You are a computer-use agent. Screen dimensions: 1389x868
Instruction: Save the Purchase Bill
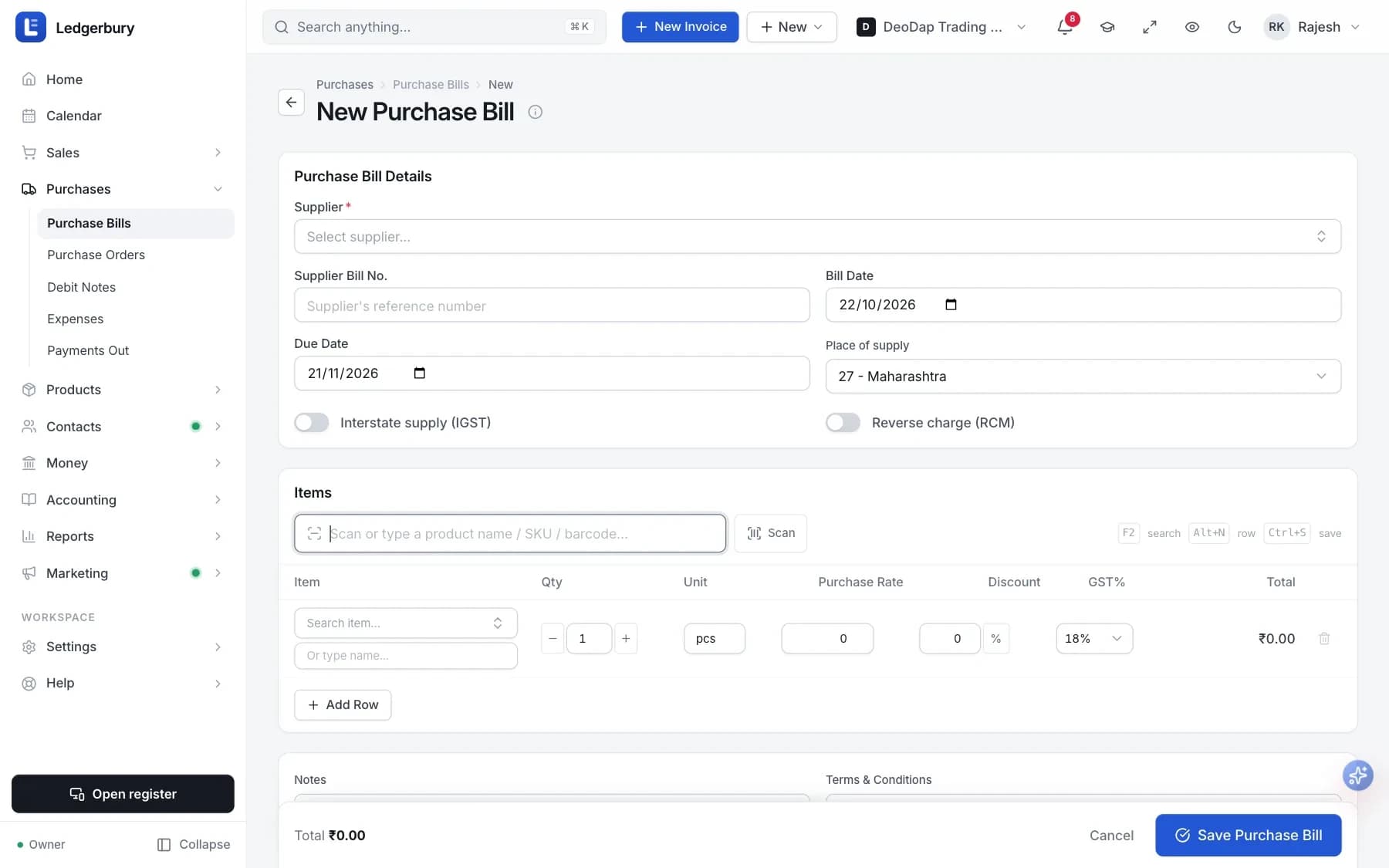click(1248, 835)
